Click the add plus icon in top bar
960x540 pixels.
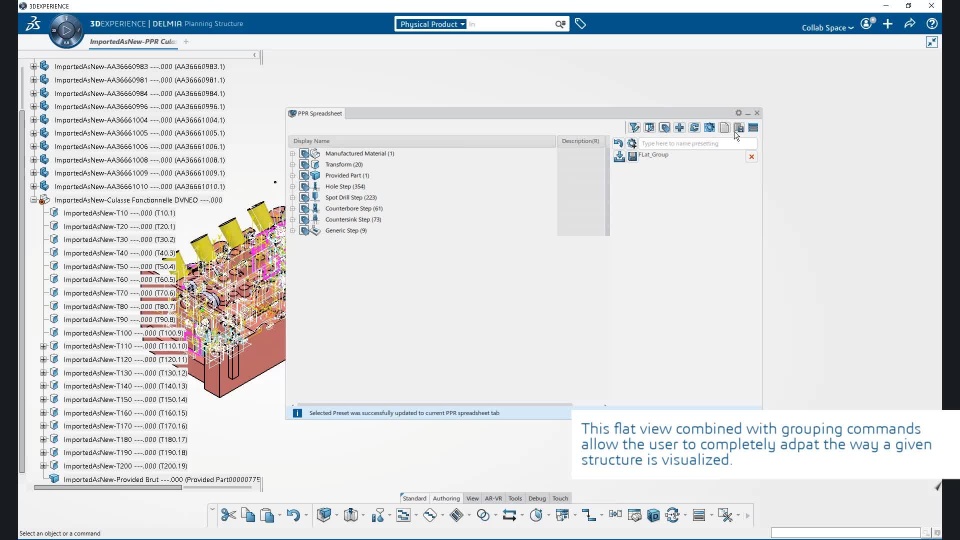click(888, 24)
